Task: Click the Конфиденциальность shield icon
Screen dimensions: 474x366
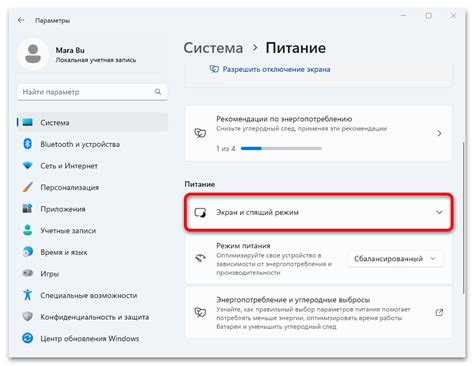Action: click(x=28, y=317)
